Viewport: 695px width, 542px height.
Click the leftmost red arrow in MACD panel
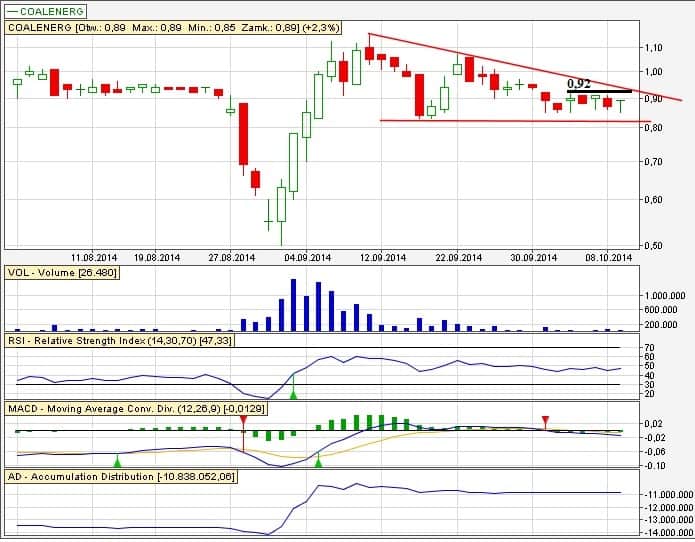(243, 421)
